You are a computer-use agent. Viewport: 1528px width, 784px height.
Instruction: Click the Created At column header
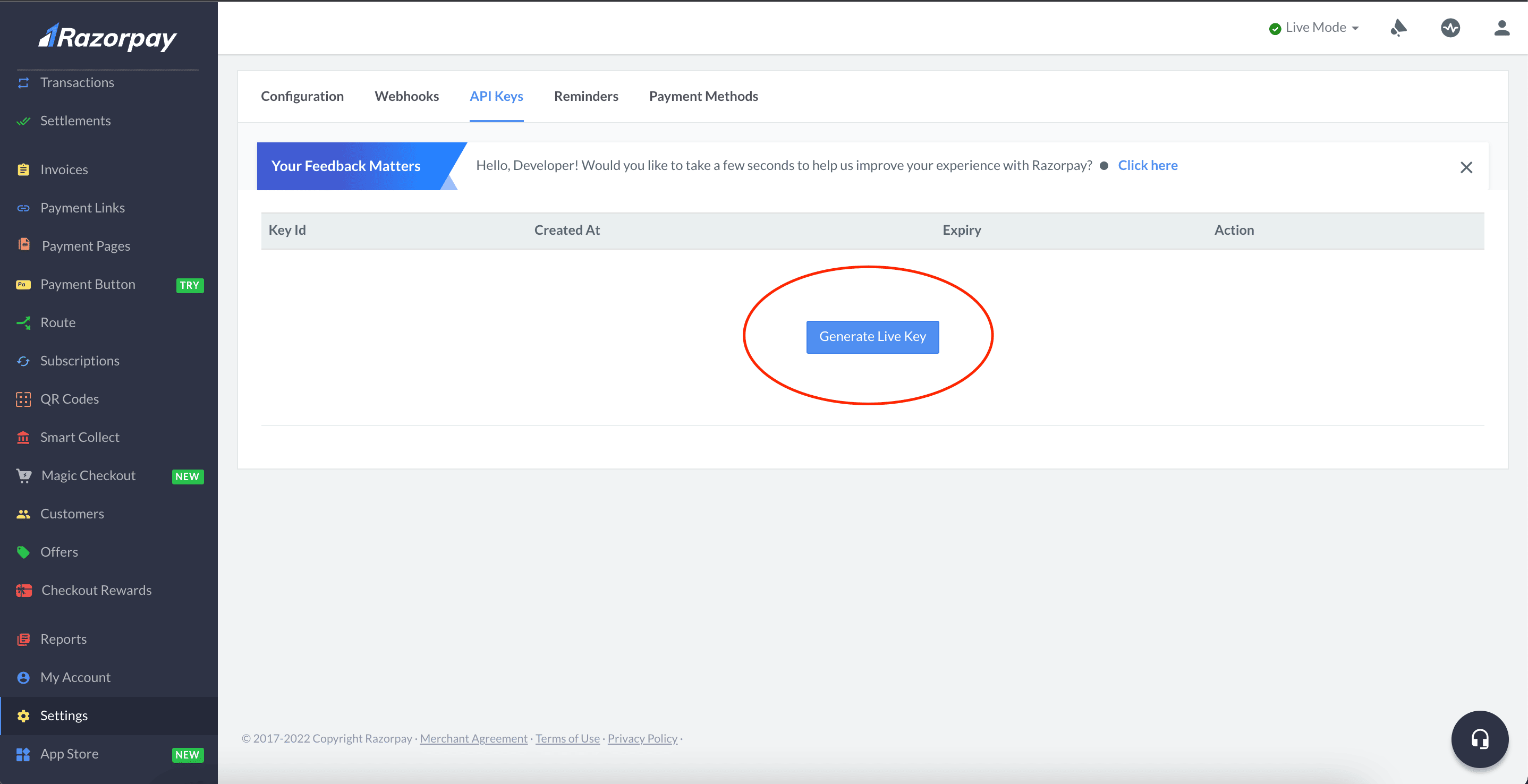tap(567, 230)
